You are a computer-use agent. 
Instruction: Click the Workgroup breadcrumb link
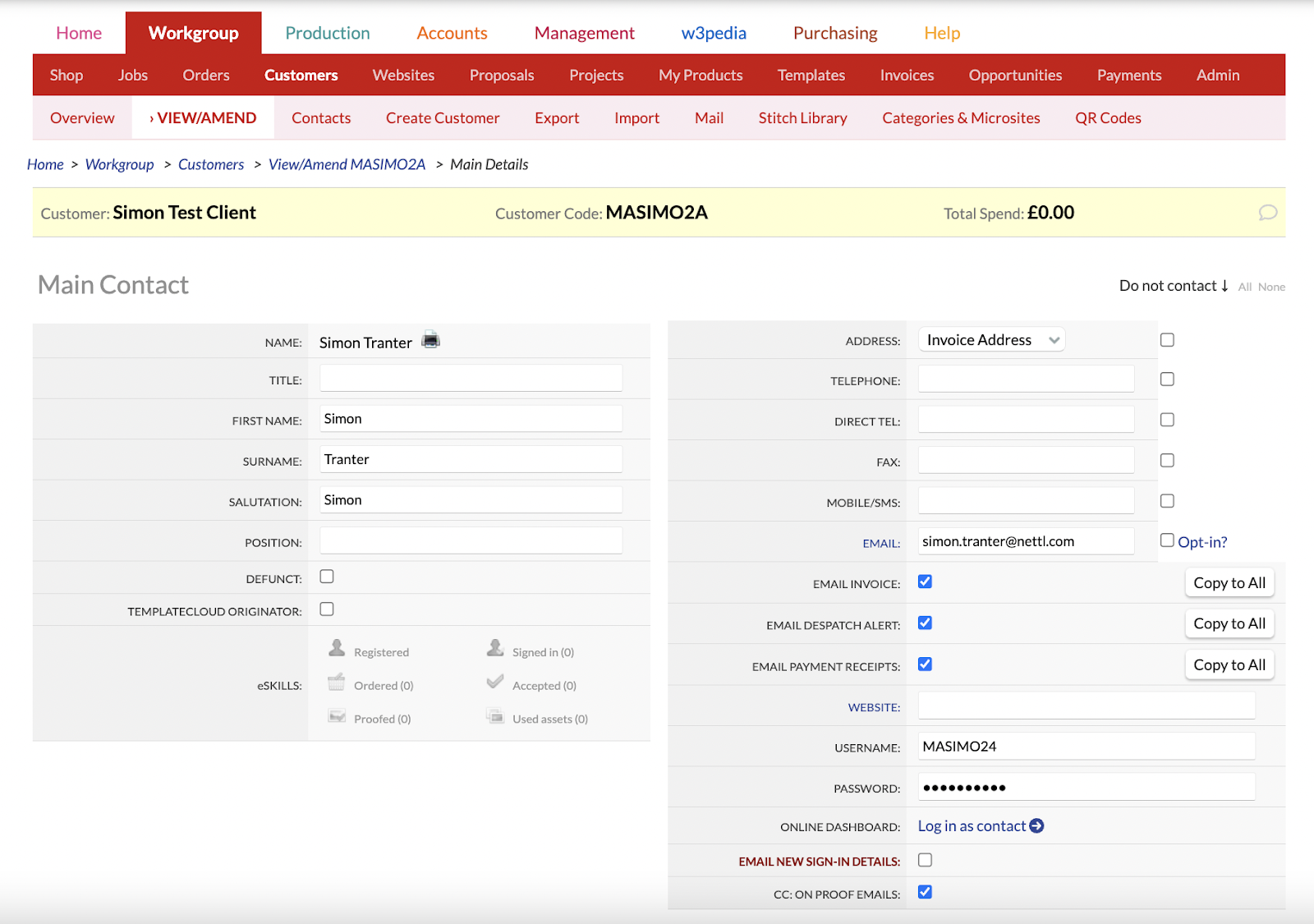pyautogui.click(x=119, y=164)
